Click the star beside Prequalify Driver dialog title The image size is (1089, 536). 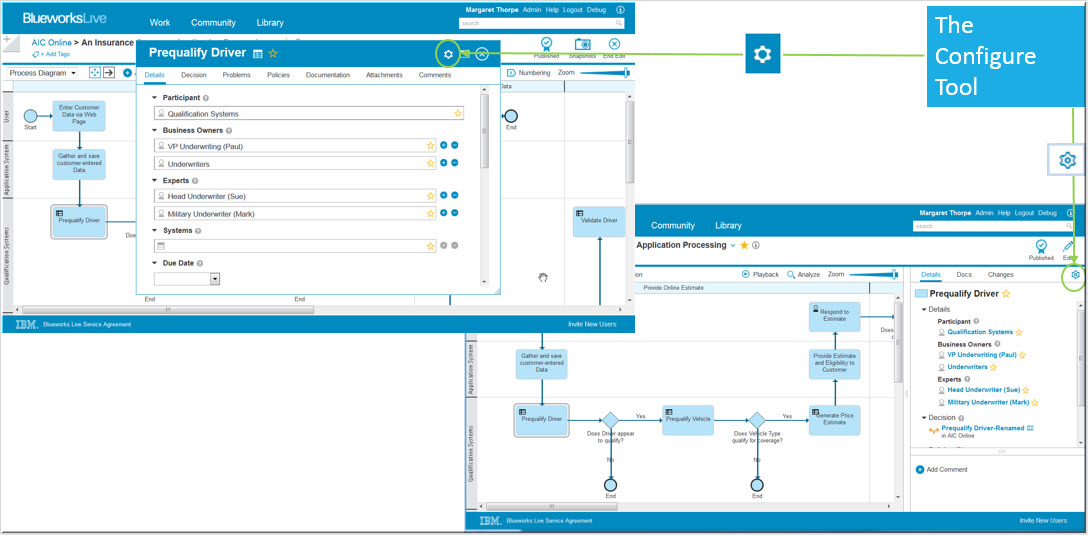click(273, 53)
